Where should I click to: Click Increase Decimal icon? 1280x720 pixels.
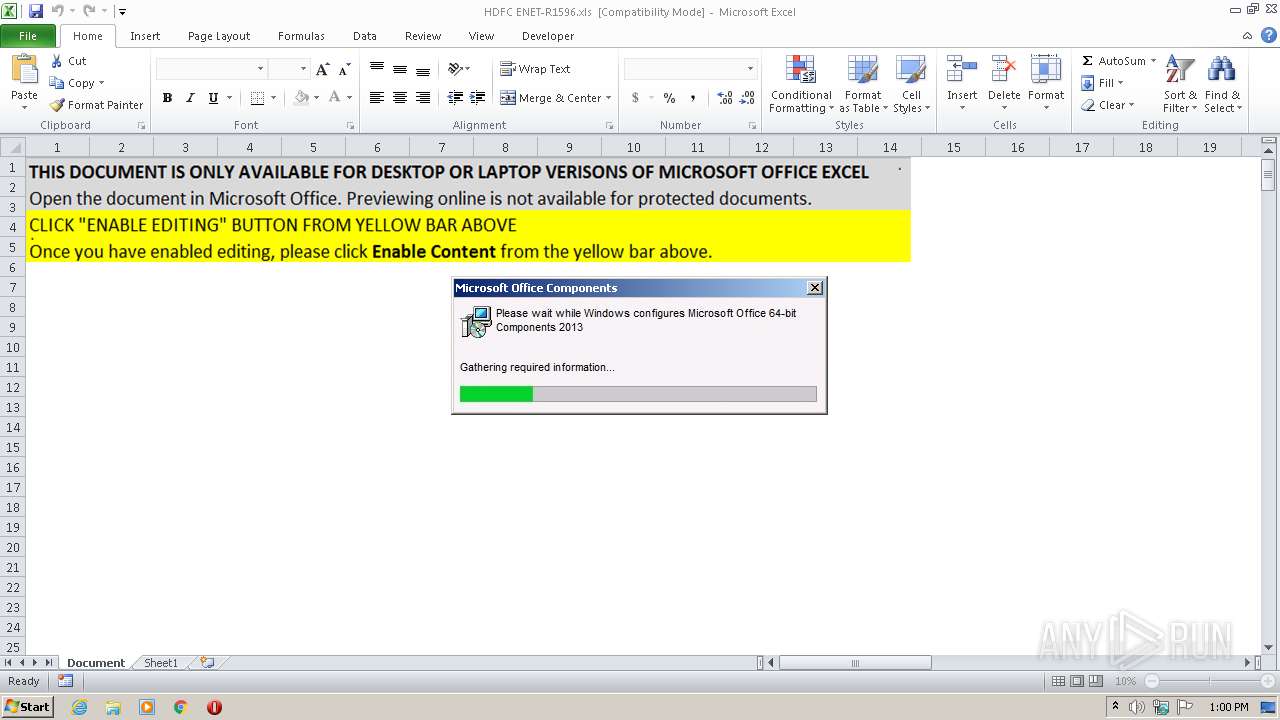(724, 98)
